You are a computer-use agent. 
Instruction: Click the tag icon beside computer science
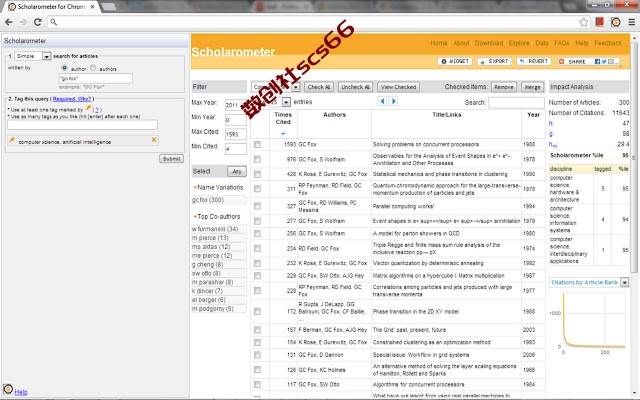click(x=12, y=140)
